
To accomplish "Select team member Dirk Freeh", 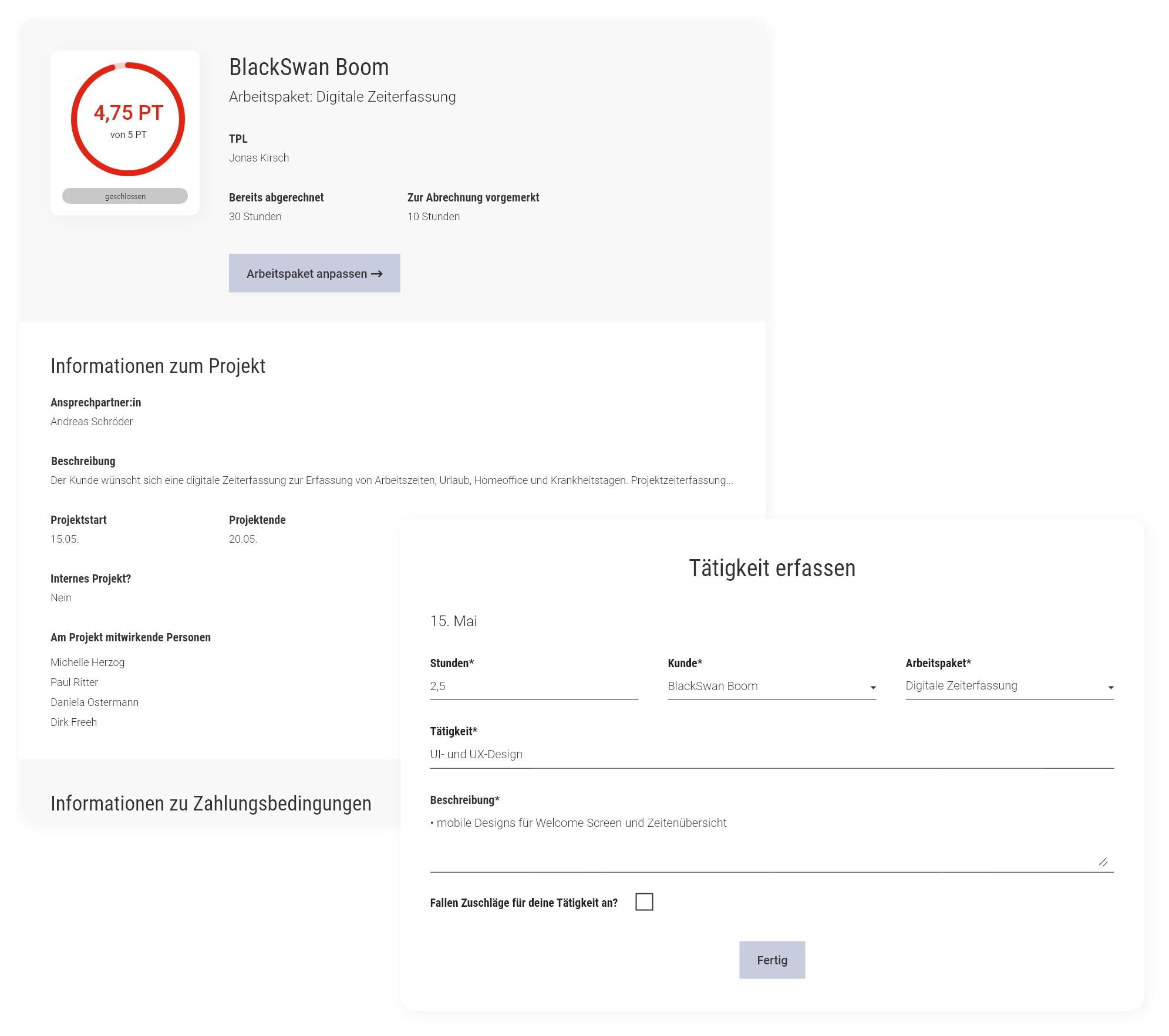I will (73, 722).
